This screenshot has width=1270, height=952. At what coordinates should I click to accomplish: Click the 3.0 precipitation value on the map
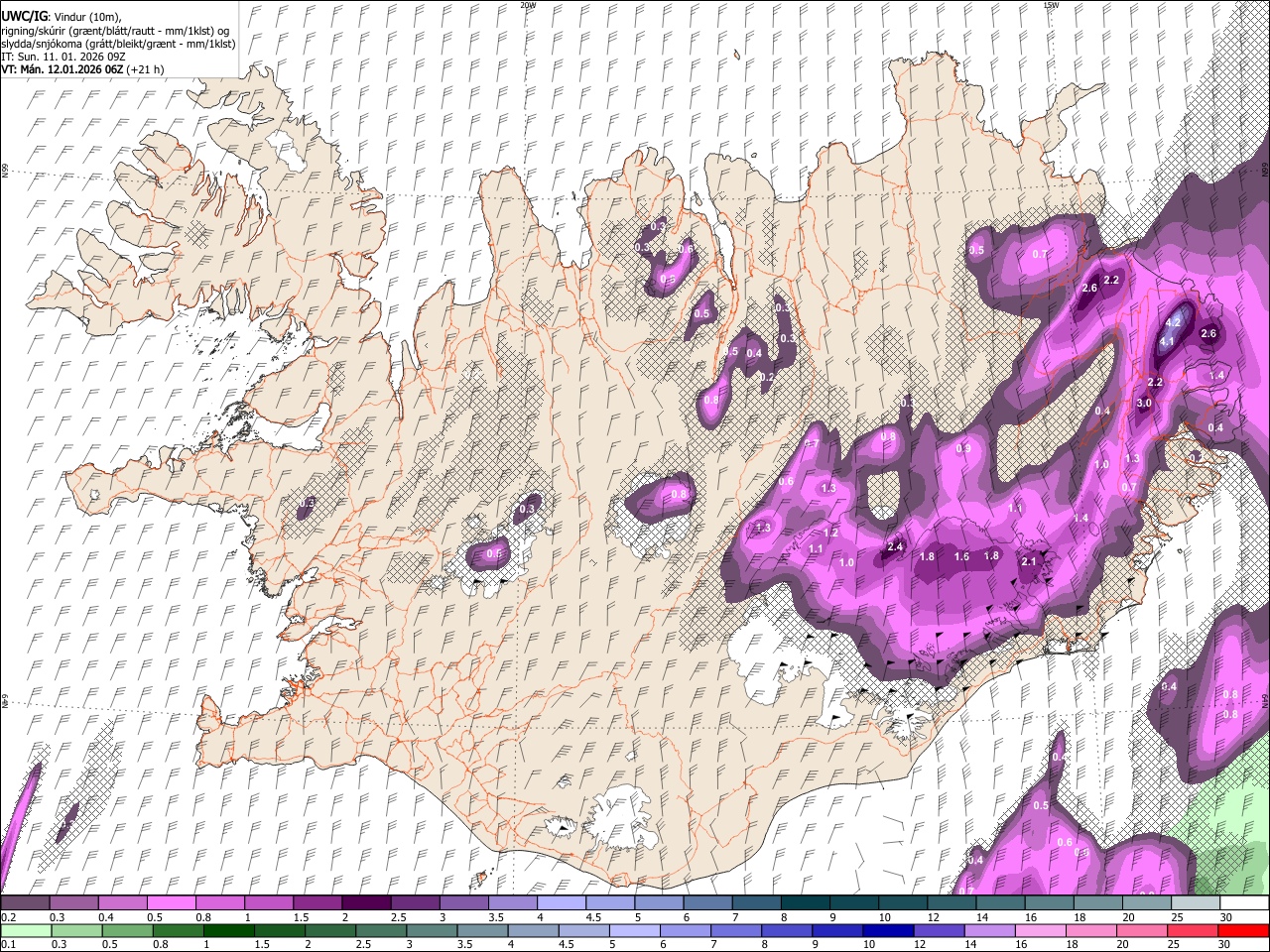point(1144,403)
